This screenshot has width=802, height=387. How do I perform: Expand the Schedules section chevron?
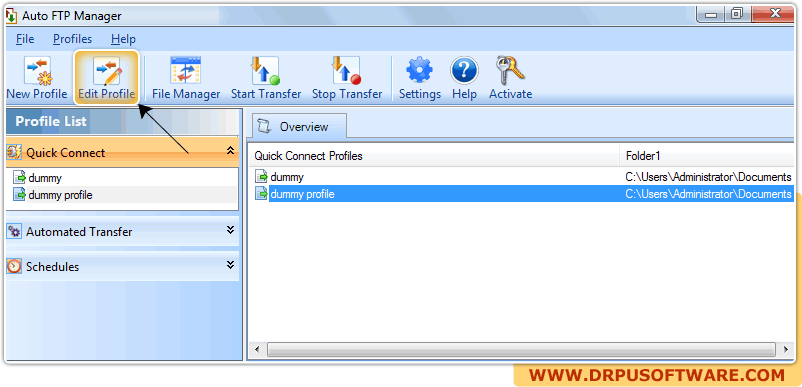[x=230, y=264]
